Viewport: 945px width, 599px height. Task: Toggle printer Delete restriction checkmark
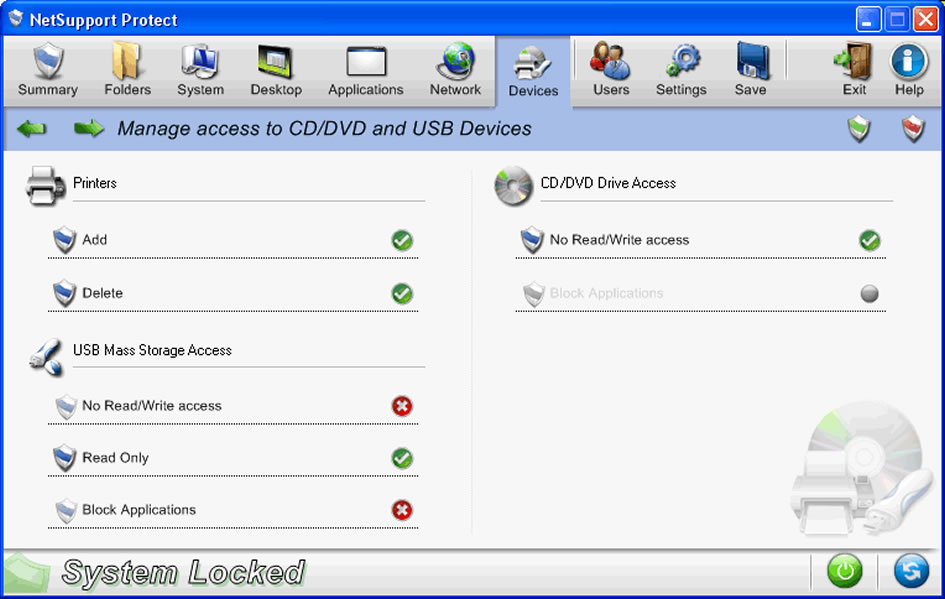402,293
